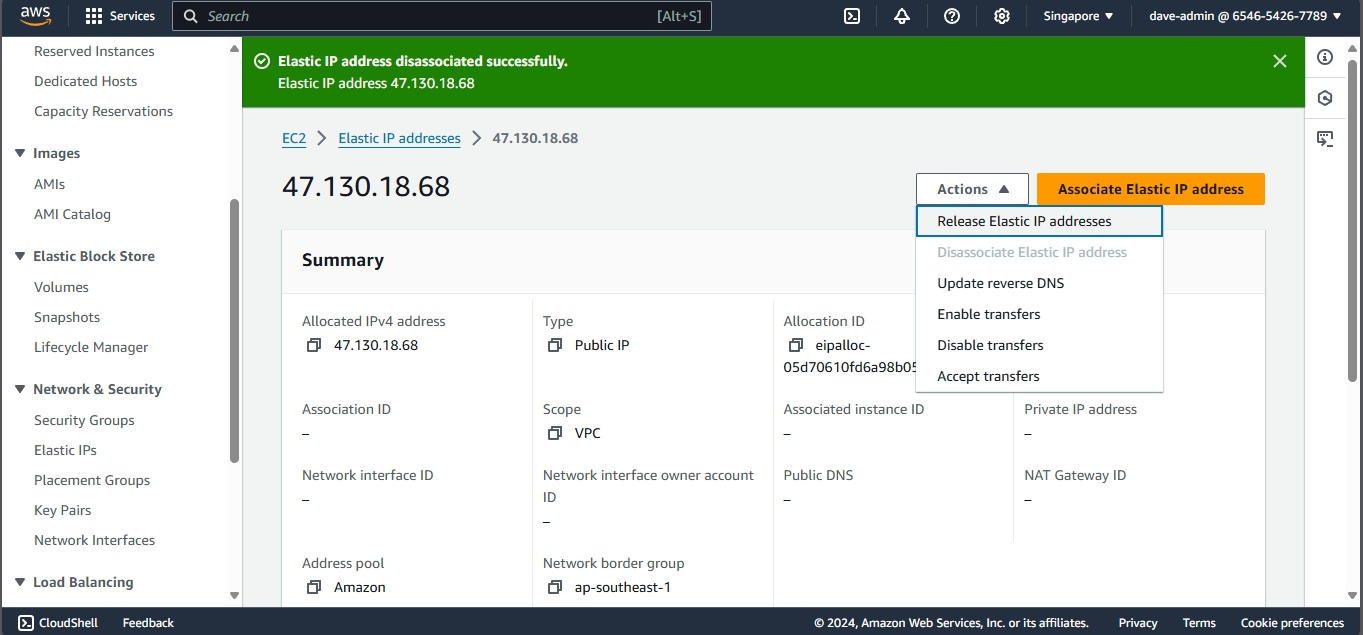Copy the Allocation ID value
The height and width of the screenshot is (635, 1363).
coord(796,345)
